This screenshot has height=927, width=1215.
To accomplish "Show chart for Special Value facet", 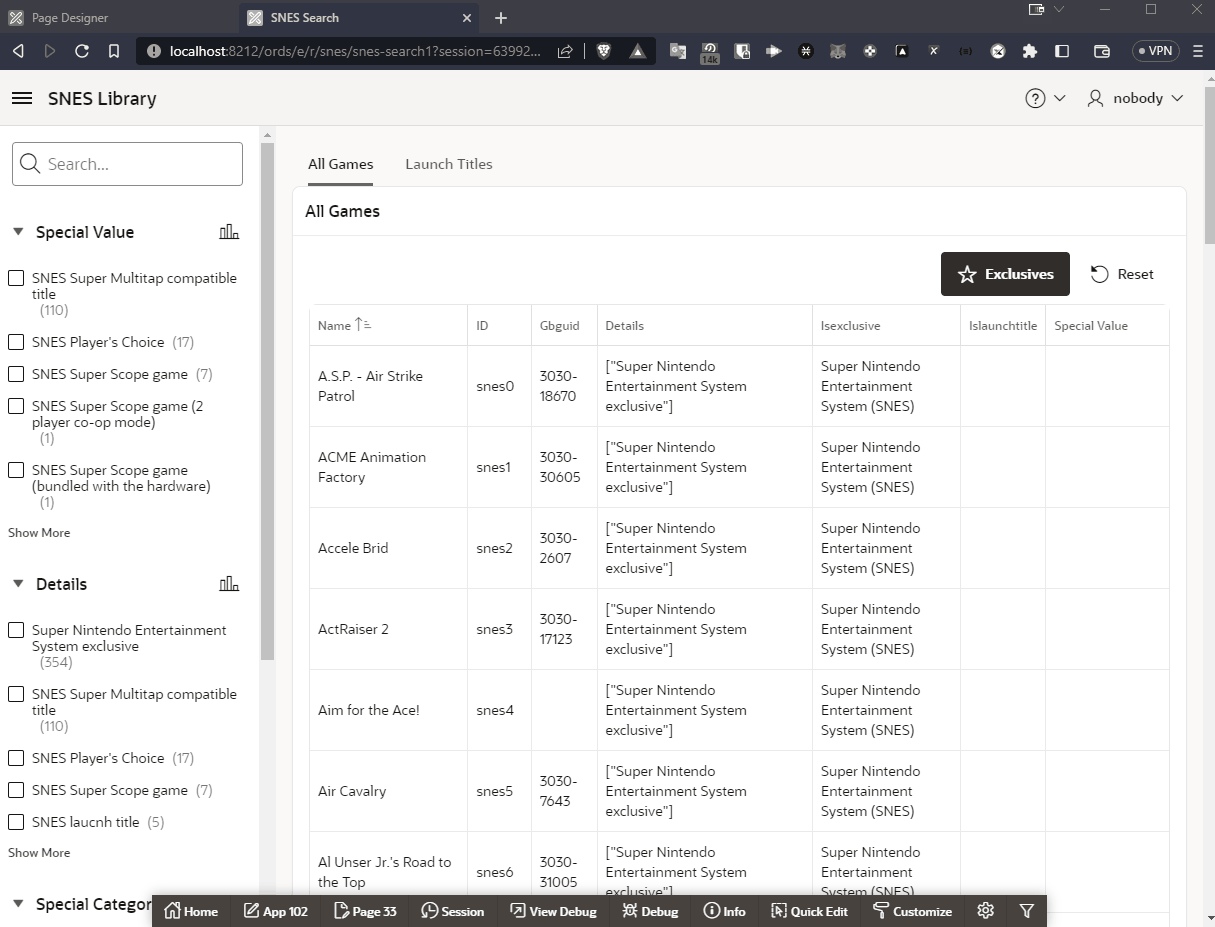I will [229, 232].
